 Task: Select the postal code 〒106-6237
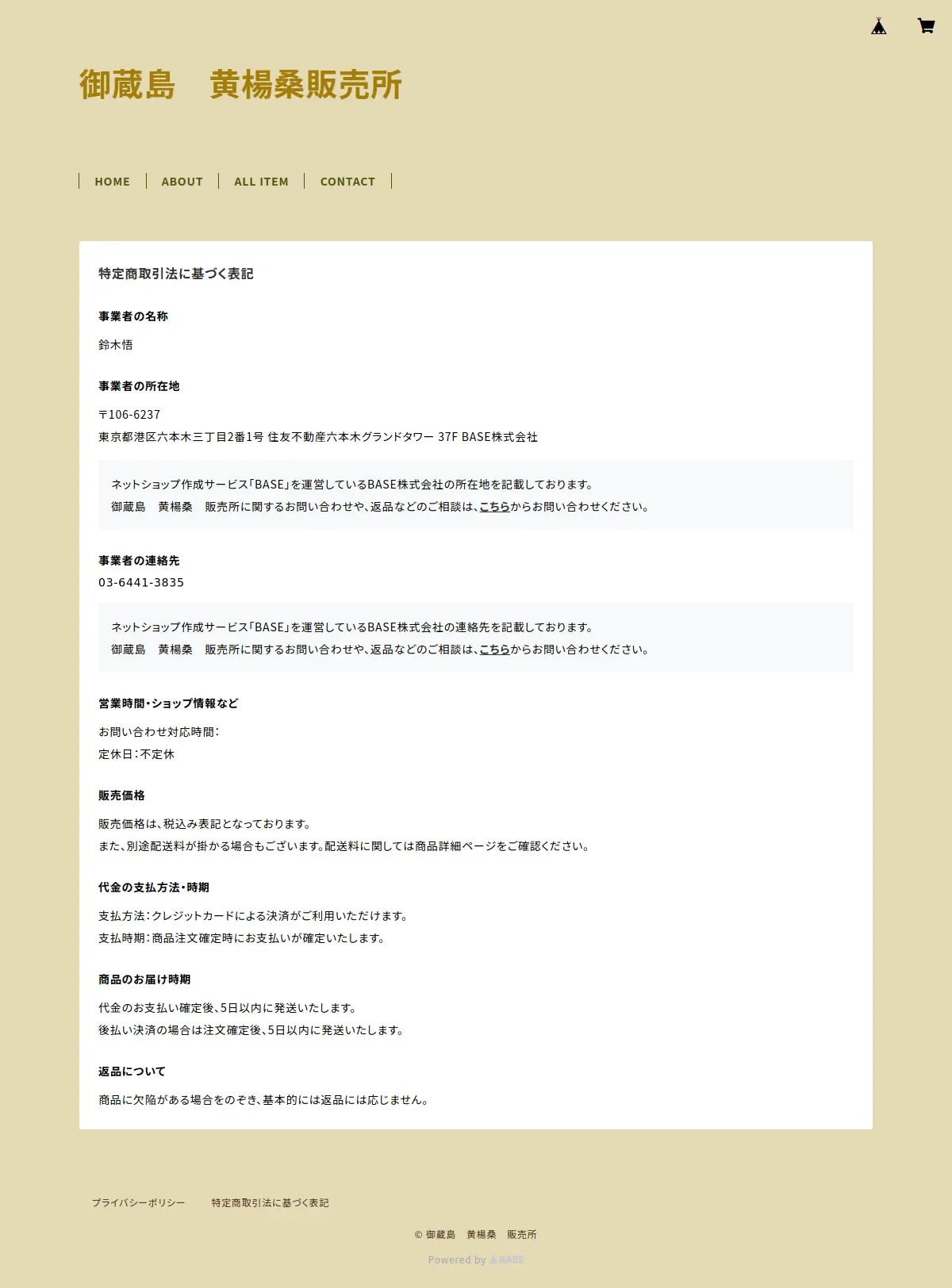click(x=129, y=415)
